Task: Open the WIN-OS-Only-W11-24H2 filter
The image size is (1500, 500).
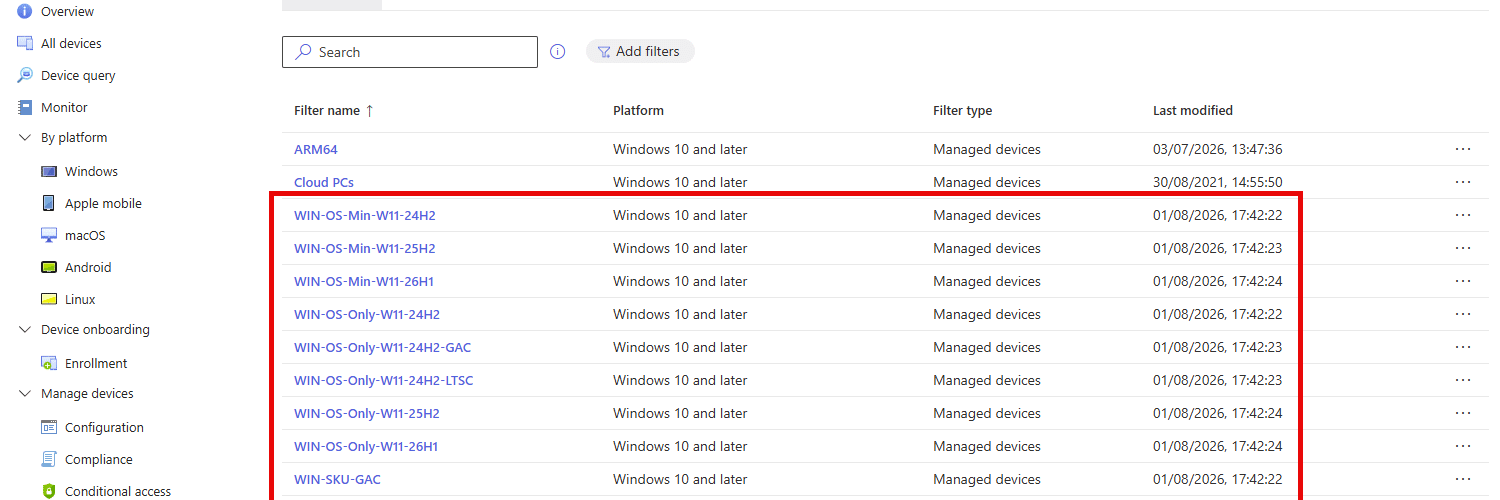Action: 367,314
